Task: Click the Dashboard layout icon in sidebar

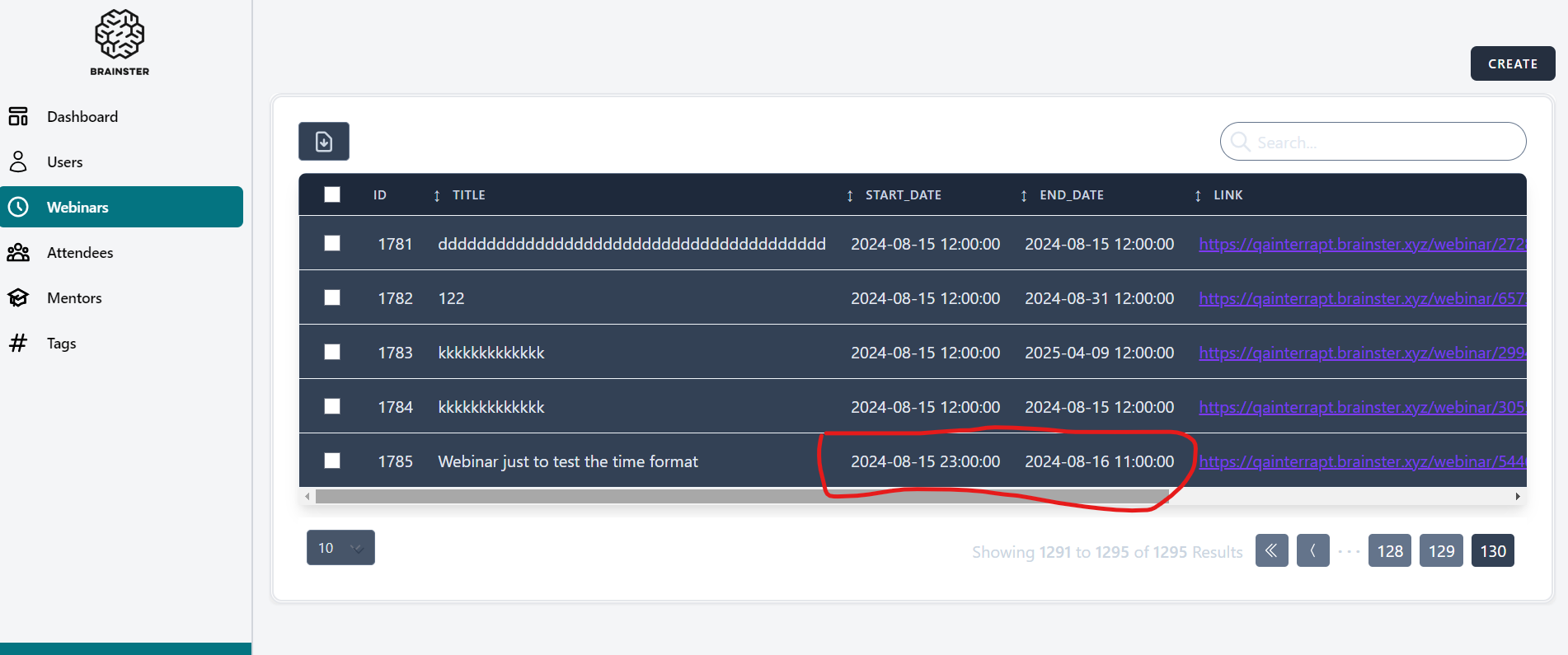Action: pos(18,117)
